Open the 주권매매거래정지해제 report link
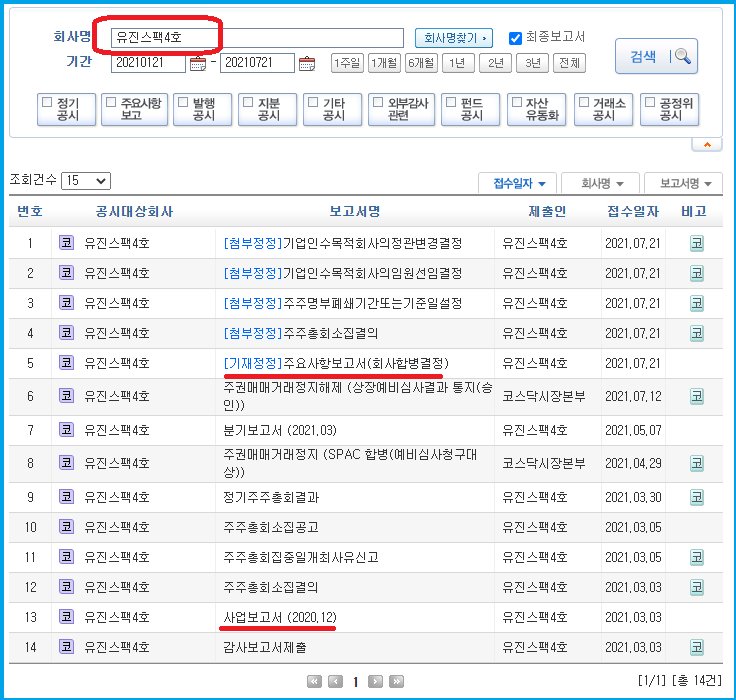This screenshot has height=700, width=736. [358, 396]
